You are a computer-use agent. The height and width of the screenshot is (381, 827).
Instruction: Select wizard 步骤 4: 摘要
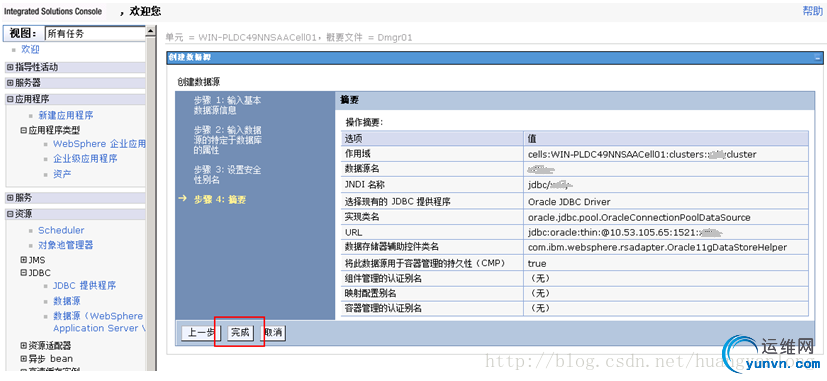tap(219, 199)
